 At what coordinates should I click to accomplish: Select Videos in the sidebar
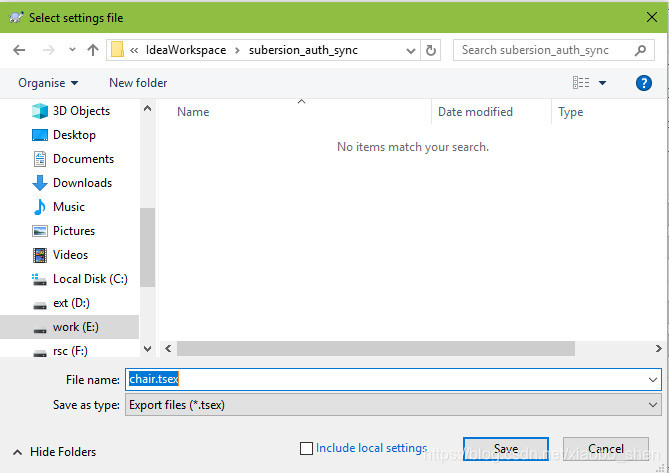click(60, 255)
